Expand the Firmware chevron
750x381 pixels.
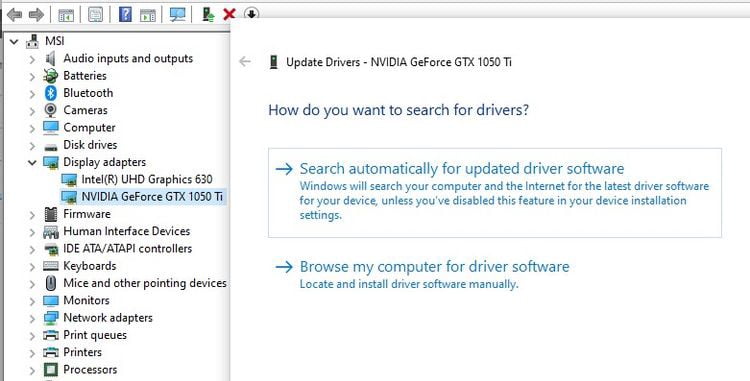(x=32, y=215)
